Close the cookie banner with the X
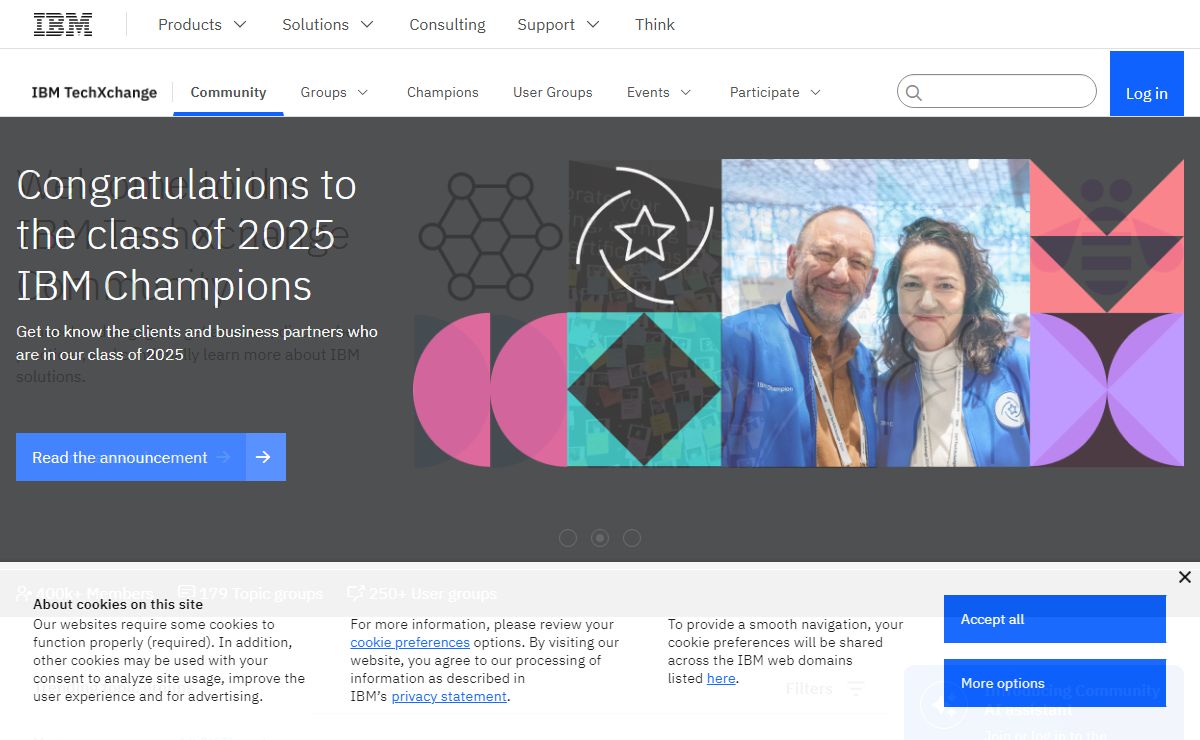 (x=1184, y=577)
